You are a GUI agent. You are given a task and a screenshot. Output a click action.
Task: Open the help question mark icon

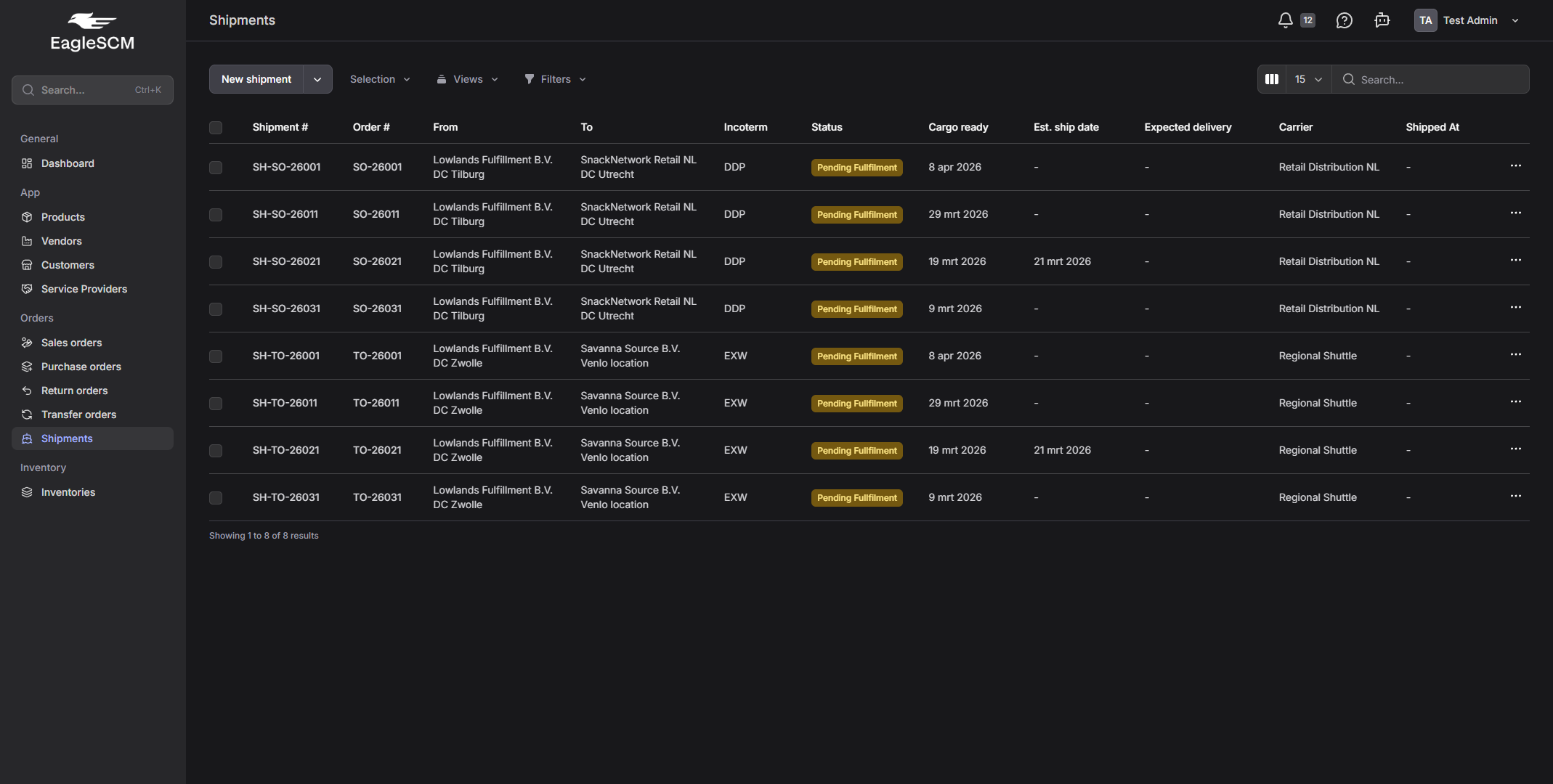1344,20
